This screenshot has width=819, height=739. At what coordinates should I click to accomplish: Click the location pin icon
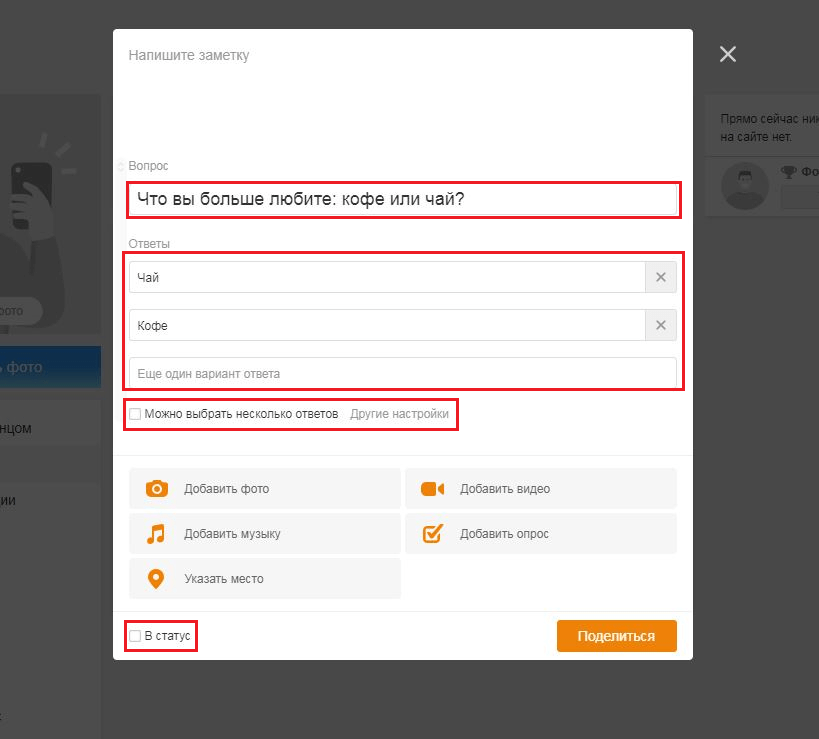click(x=156, y=579)
